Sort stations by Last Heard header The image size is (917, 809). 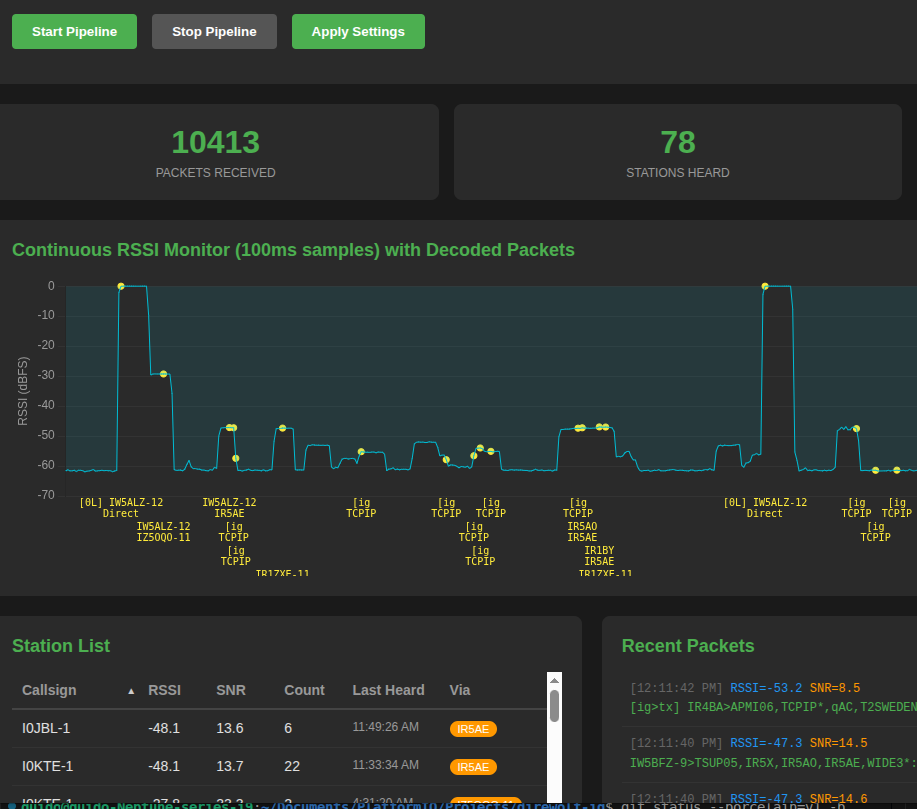pyautogui.click(x=388, y=690)
